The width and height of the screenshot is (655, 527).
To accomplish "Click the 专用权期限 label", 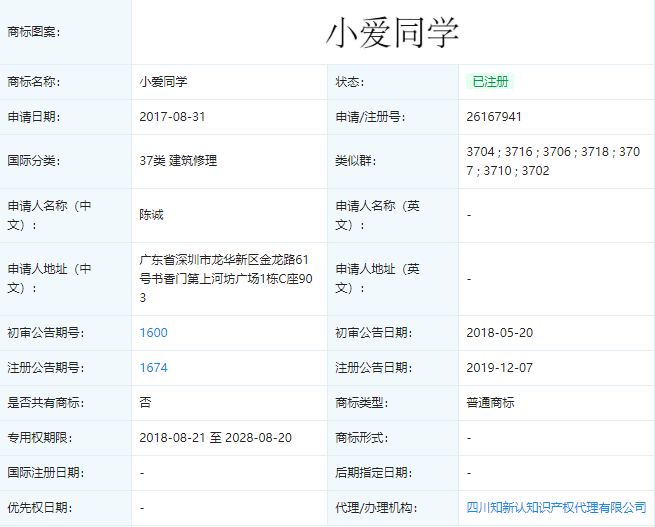I will 40,438.
